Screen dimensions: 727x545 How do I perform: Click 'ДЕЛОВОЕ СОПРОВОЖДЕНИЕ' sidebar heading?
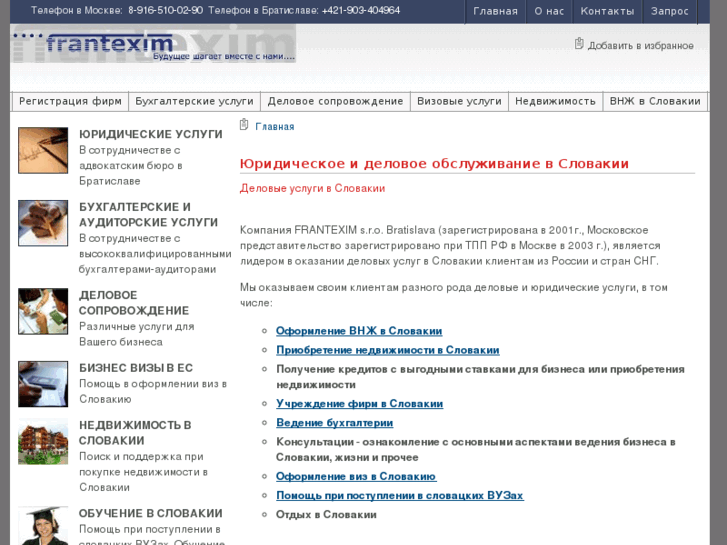(x=134, y=303)
